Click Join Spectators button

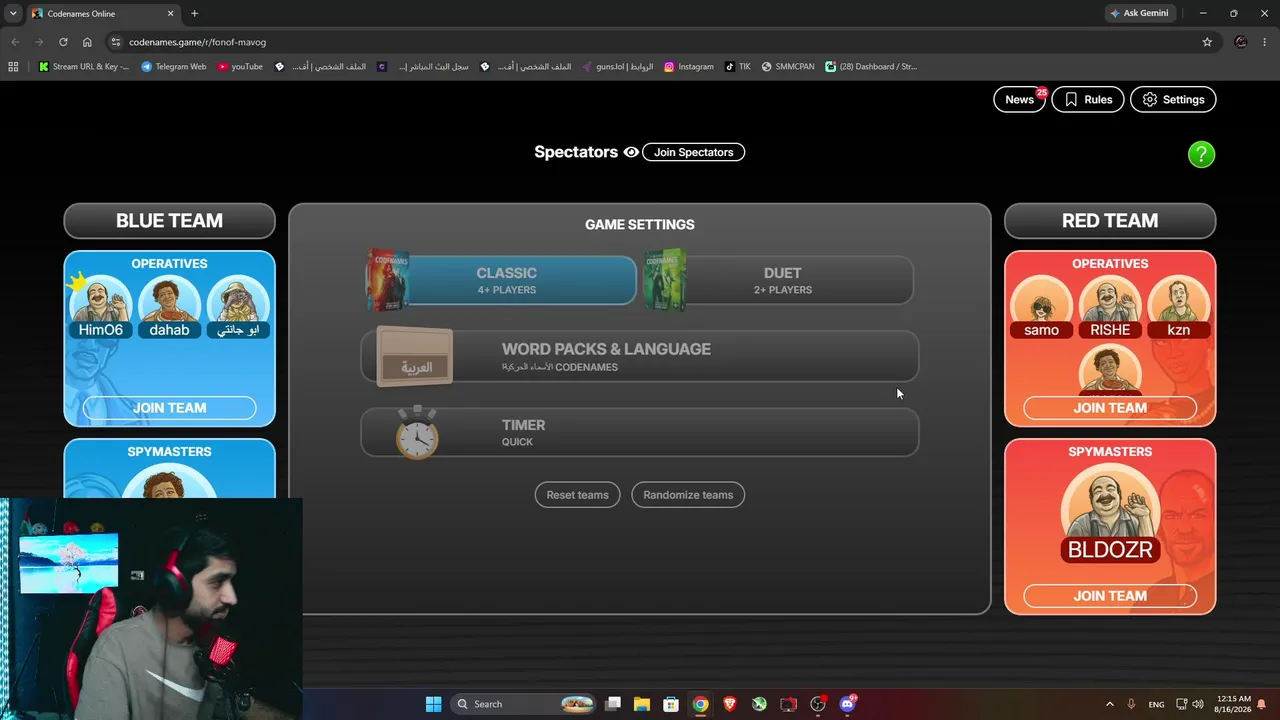(x=693, y=152)
